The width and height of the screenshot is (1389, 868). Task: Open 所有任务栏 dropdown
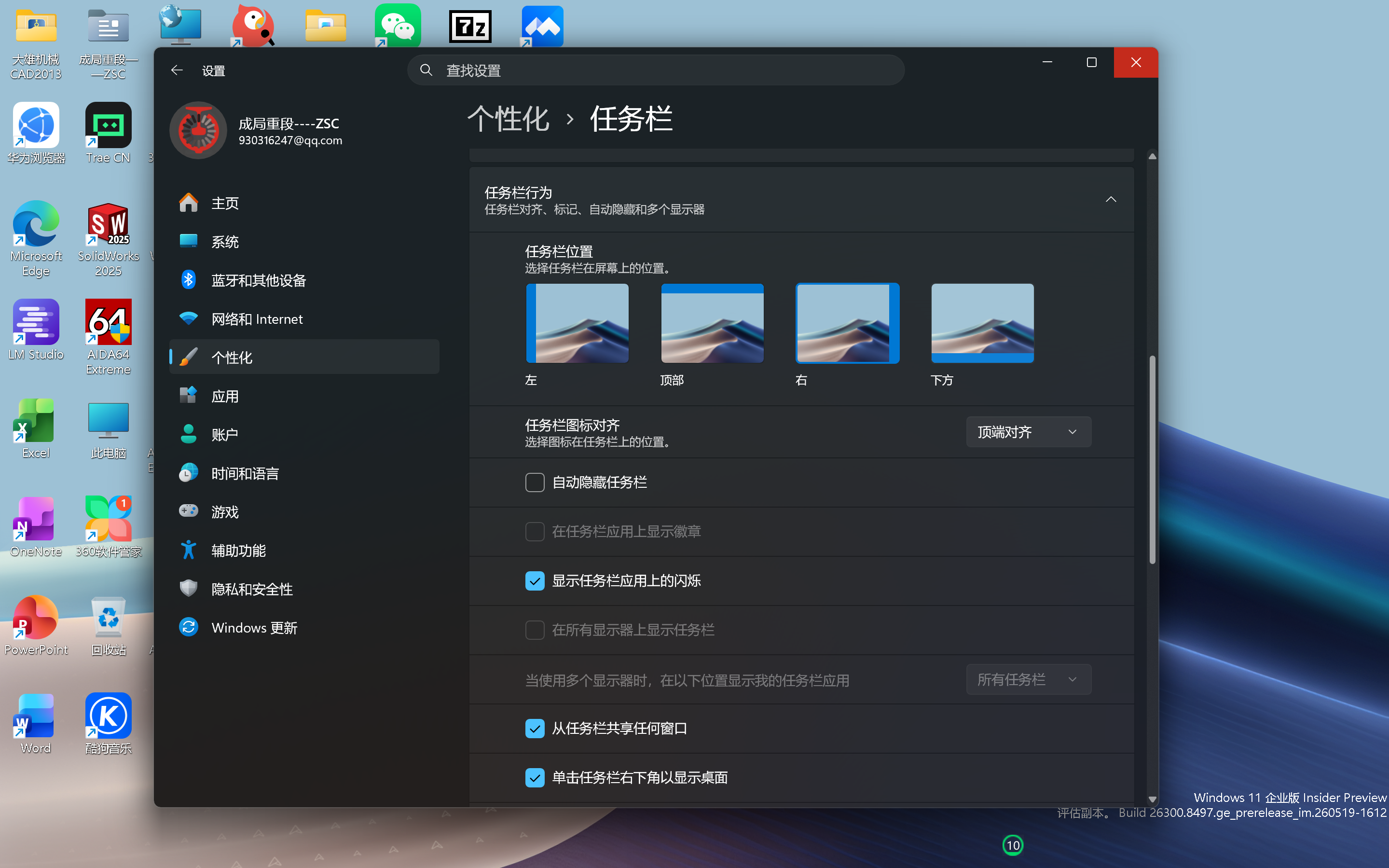point(1029,680)
